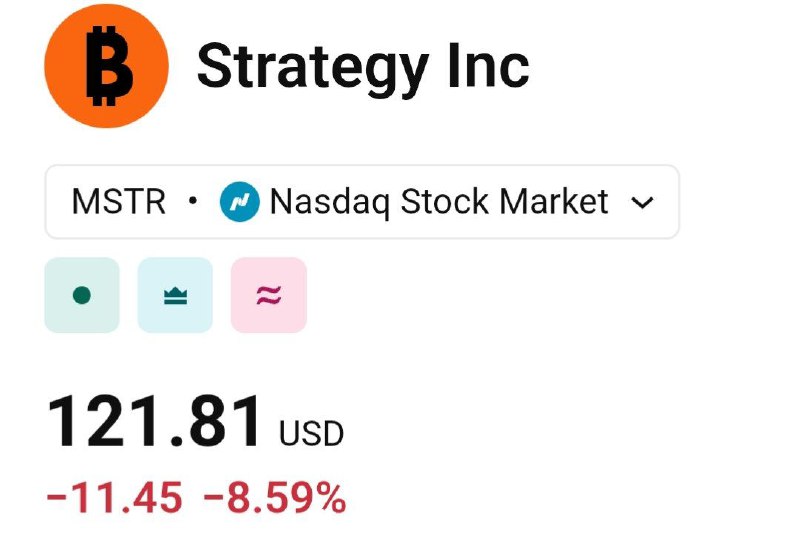Click the word "Nasdaq" in the selector
Screen dimensions: 800x533
click(x=330, y=203)
